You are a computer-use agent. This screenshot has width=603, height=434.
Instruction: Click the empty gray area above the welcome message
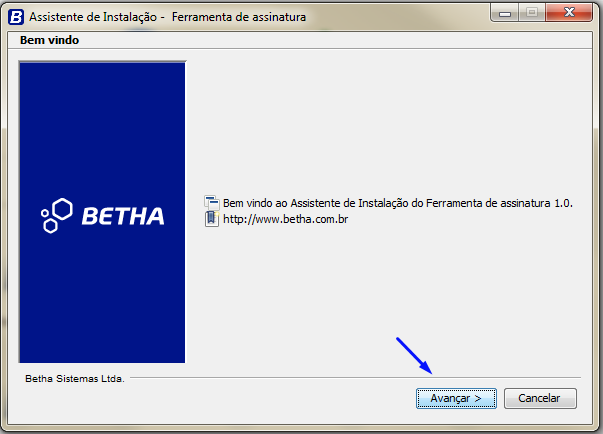388,123
